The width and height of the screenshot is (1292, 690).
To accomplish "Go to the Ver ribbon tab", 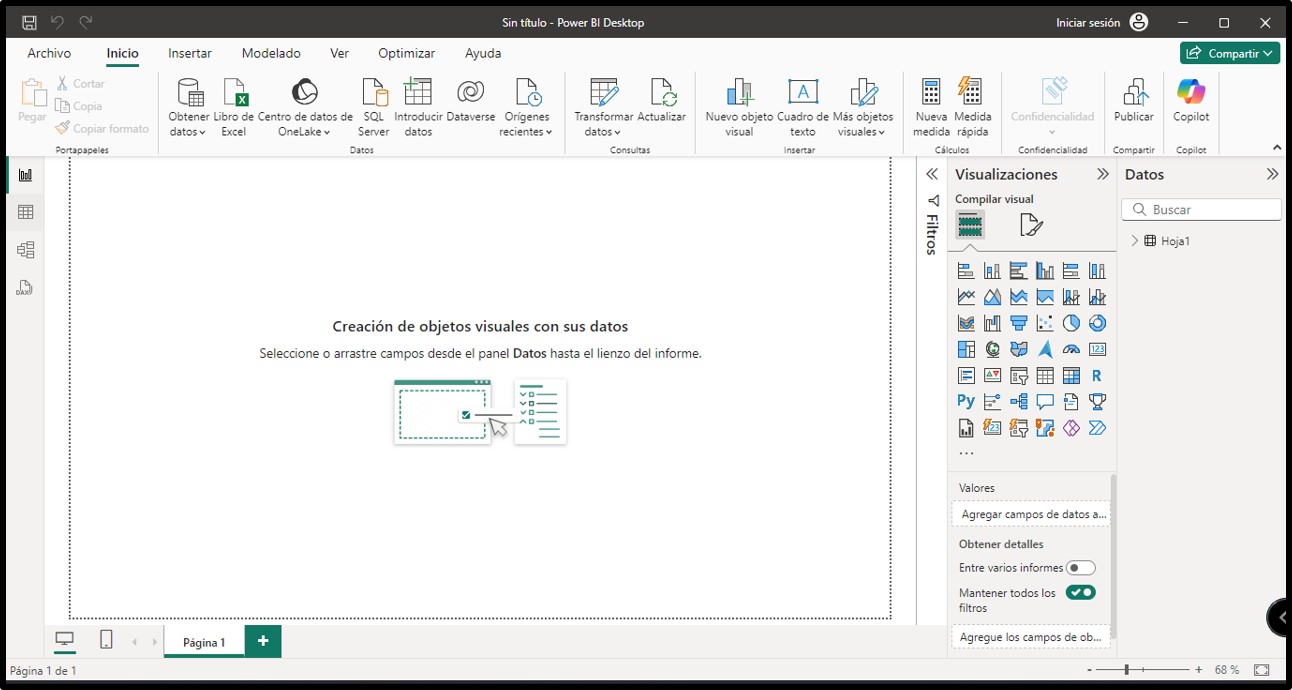I will 340,53.
